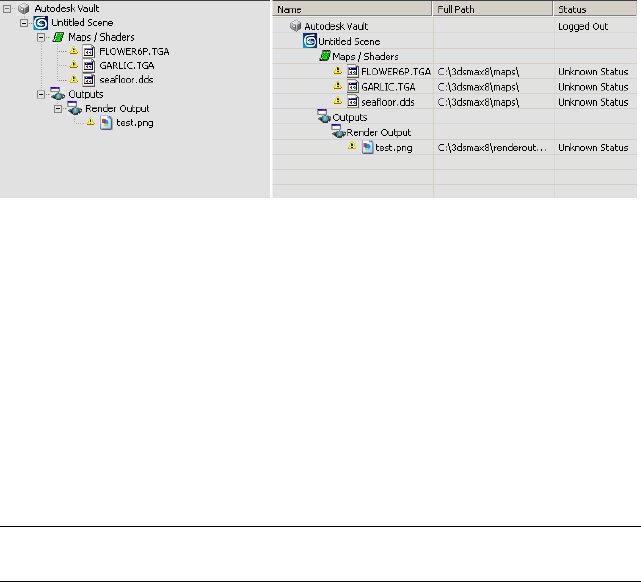This screenshot has height=582, width=641.
Task: Select seafloor.dds in the left tree
Action: [126, 80]
